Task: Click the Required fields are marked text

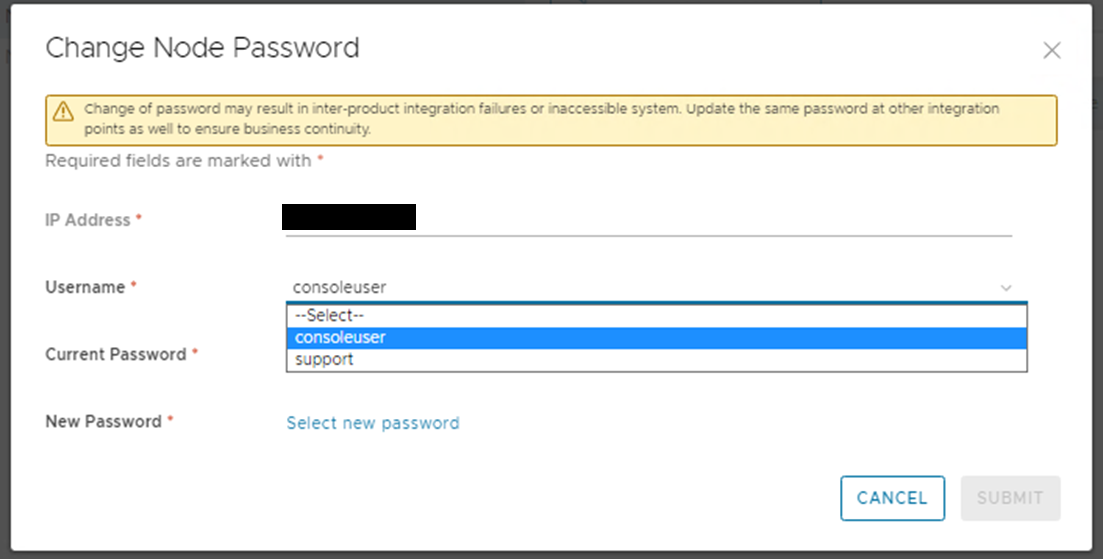Action: pos(178,160)
